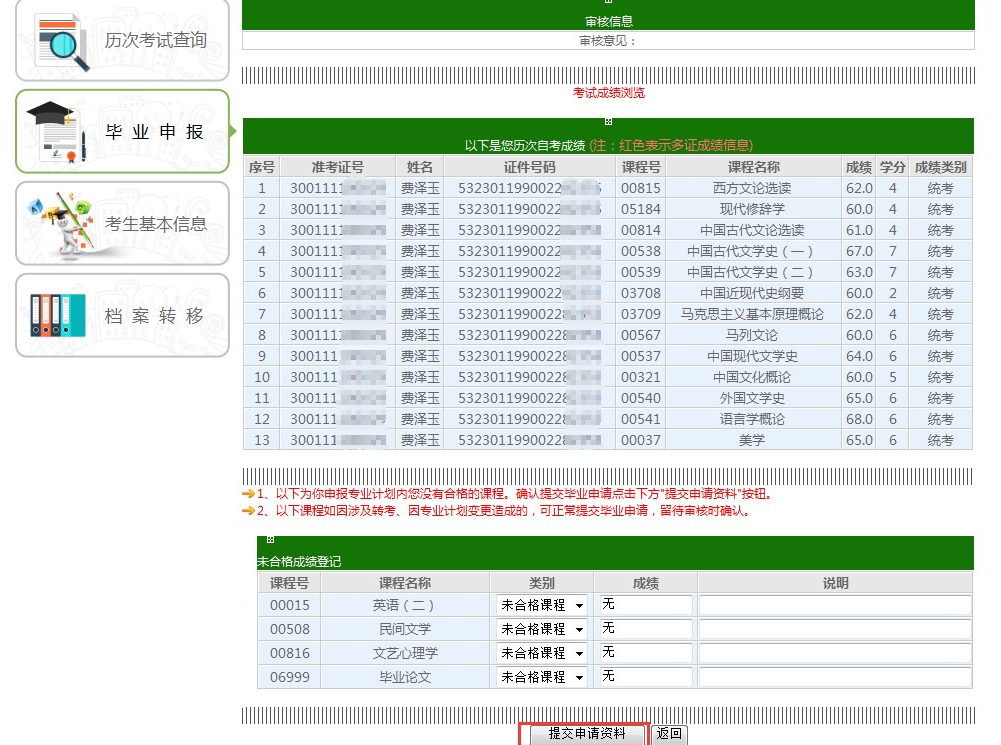This screenshot has height=745, width=1001.
Task: Click the 提交申请资料 button
Action: [586, 734]
